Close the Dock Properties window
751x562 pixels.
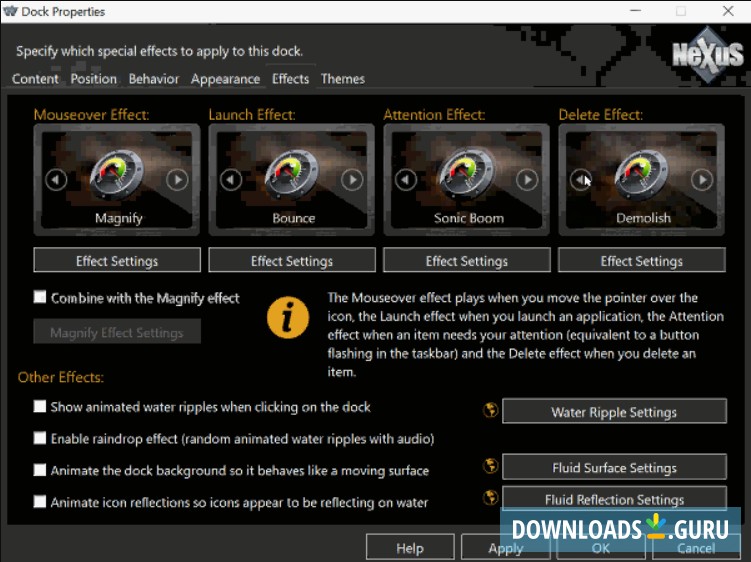[x=728, y=11]
